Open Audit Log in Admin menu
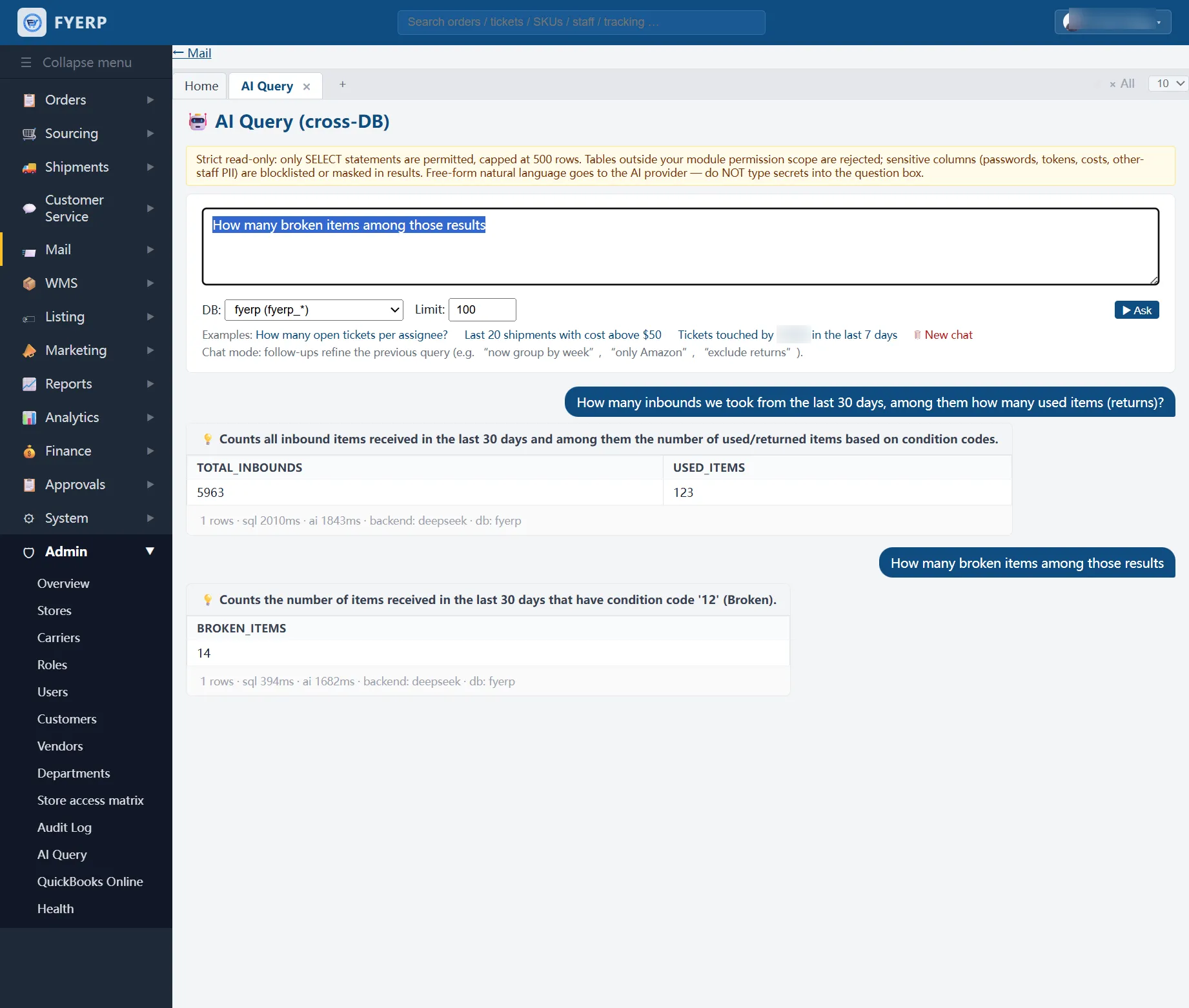The height and width of the screenshot is (1008, 1189). coord(65,827)
